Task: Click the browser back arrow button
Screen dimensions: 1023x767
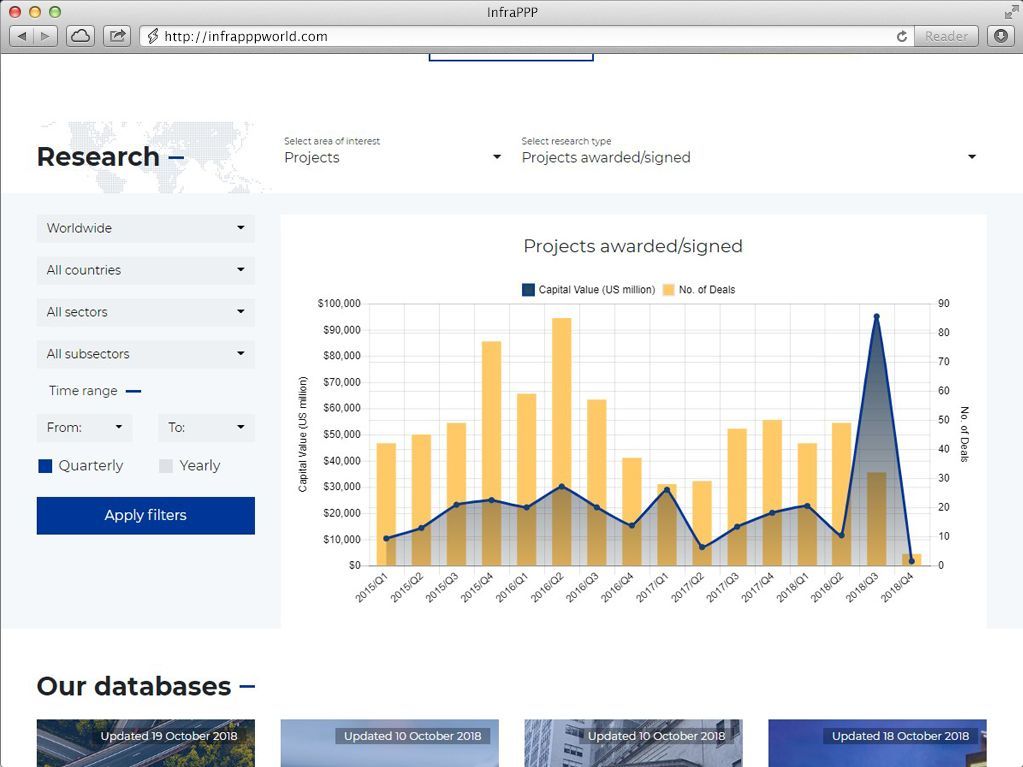Action: click(22, 36)
